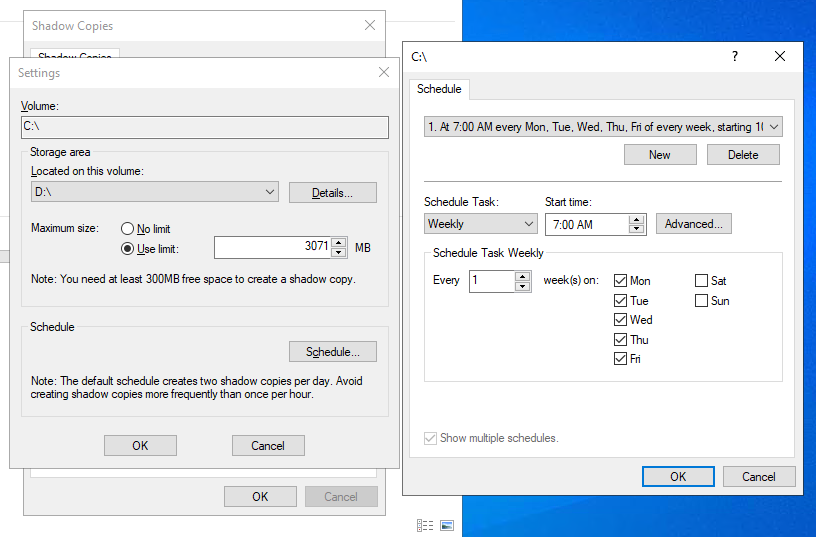Click the Delete schedule button
The width and height of the screenshot is (816, 537).
coord(743,155)
